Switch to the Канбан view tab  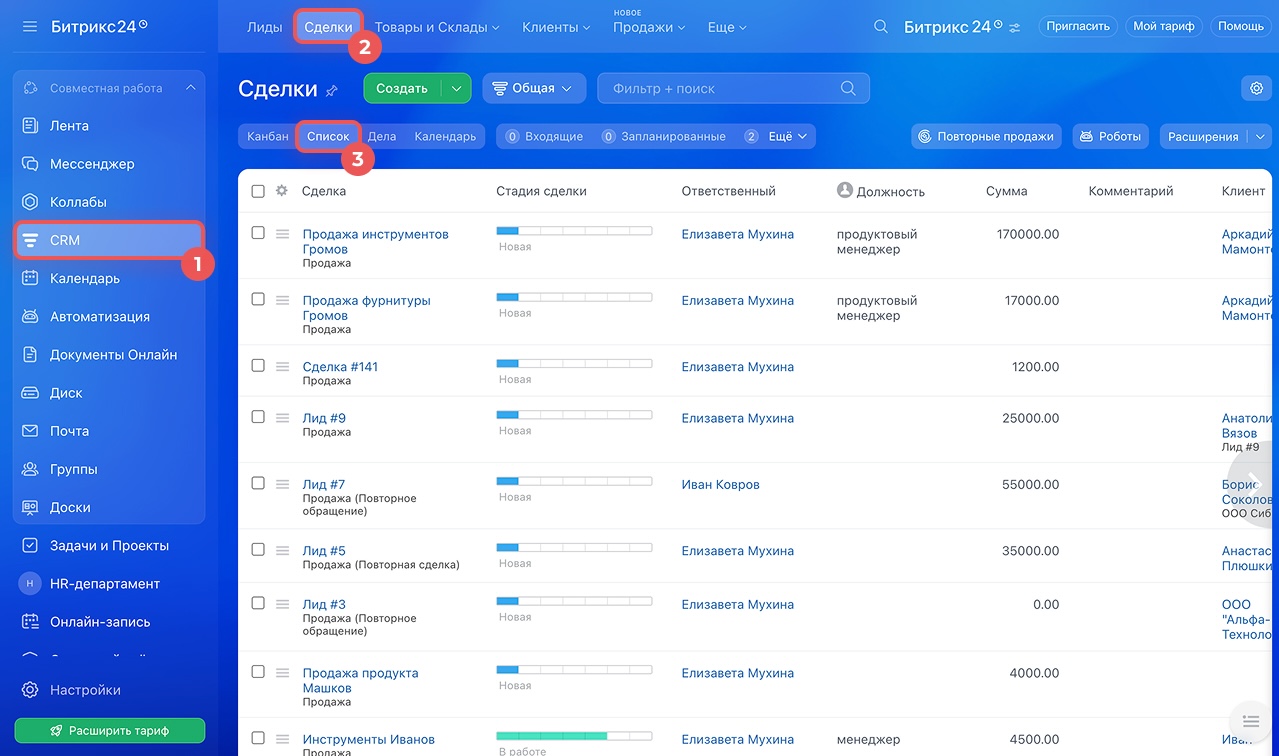tap(268, 137)
